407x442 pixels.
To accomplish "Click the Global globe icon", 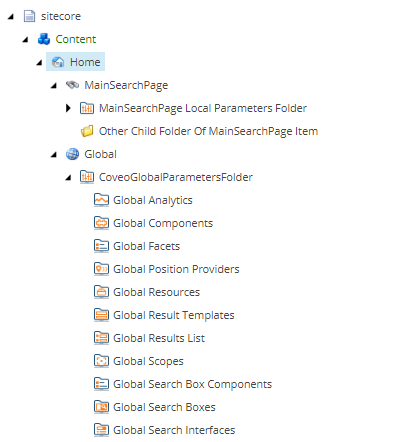I will click(x=72, y=154).
